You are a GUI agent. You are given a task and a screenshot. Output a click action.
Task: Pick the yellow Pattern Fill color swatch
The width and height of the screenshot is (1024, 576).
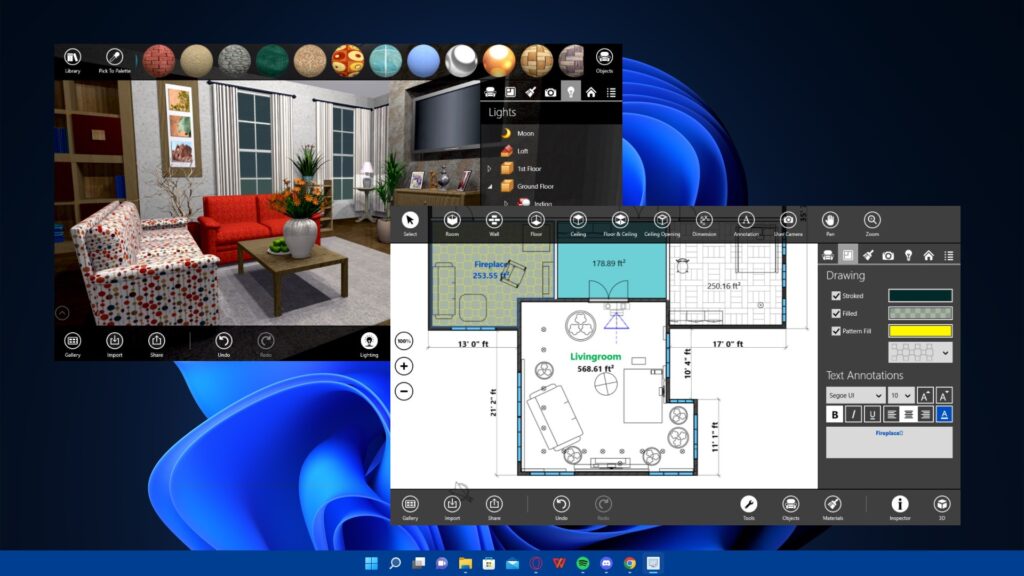(920, 331)
